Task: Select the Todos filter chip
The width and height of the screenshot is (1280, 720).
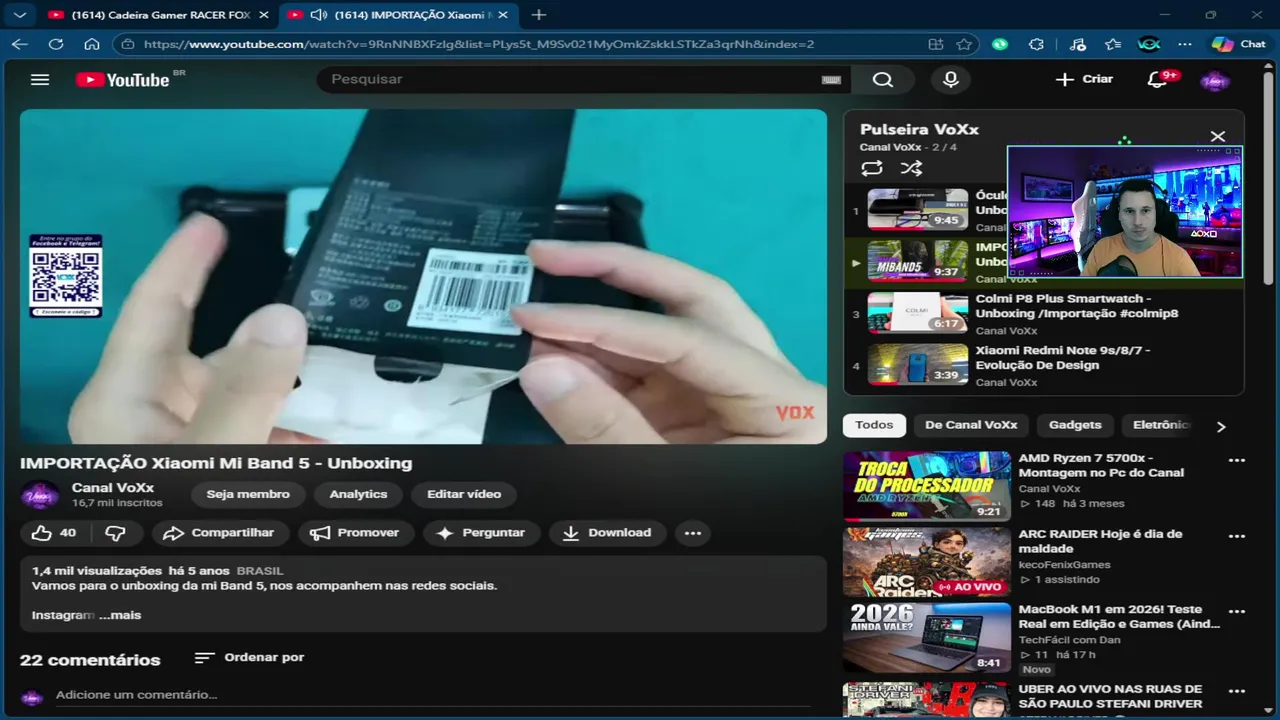Action: tap(874, 425)
